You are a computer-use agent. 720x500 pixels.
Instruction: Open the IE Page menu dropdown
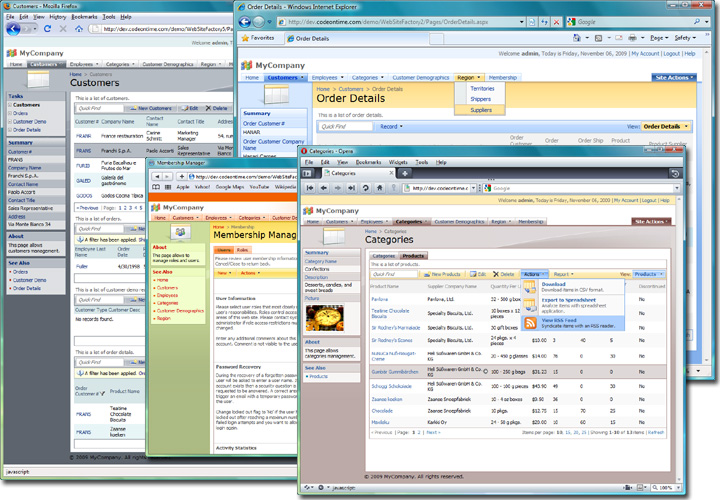(659, 38)
